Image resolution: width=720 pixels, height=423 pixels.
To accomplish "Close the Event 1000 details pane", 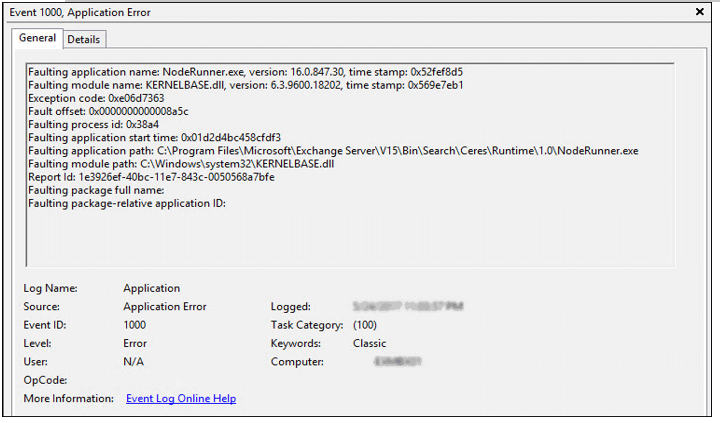I will pos(698,12).
